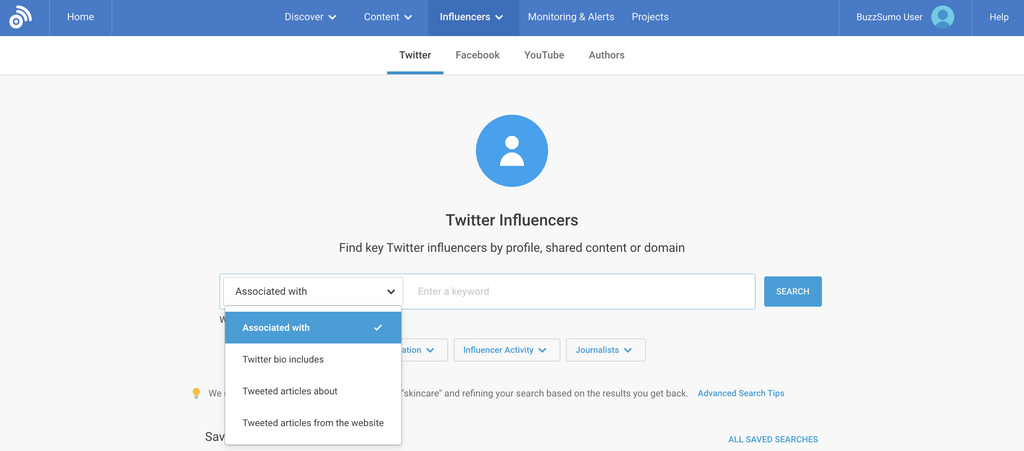Open Advanced Search Tips link
The image size is (1024, 451).
740,393
